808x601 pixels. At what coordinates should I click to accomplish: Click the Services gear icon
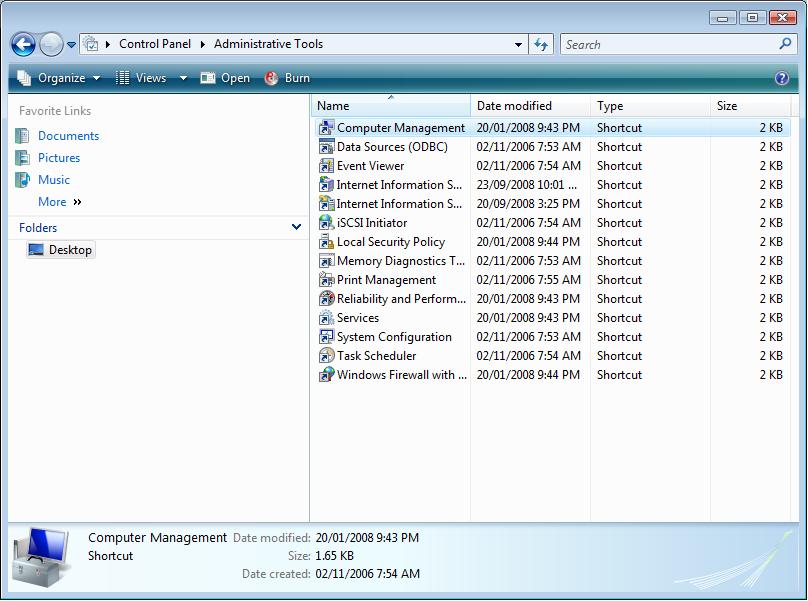(x=326, y=318)
